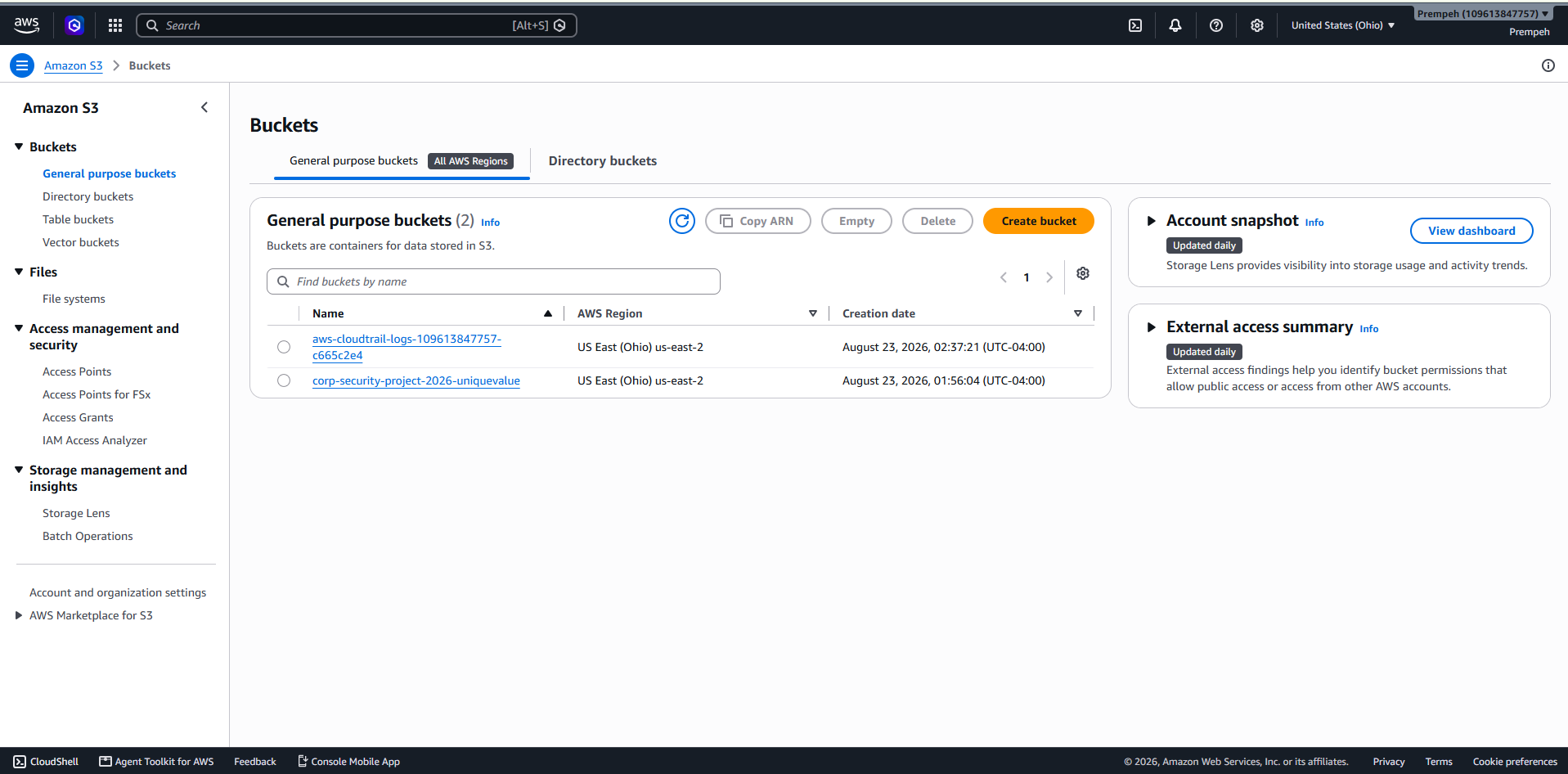Focus the Find buckets by name field
Image resolution: width=1568 pixels, height=774 pixels.
[x=493, y=281]
